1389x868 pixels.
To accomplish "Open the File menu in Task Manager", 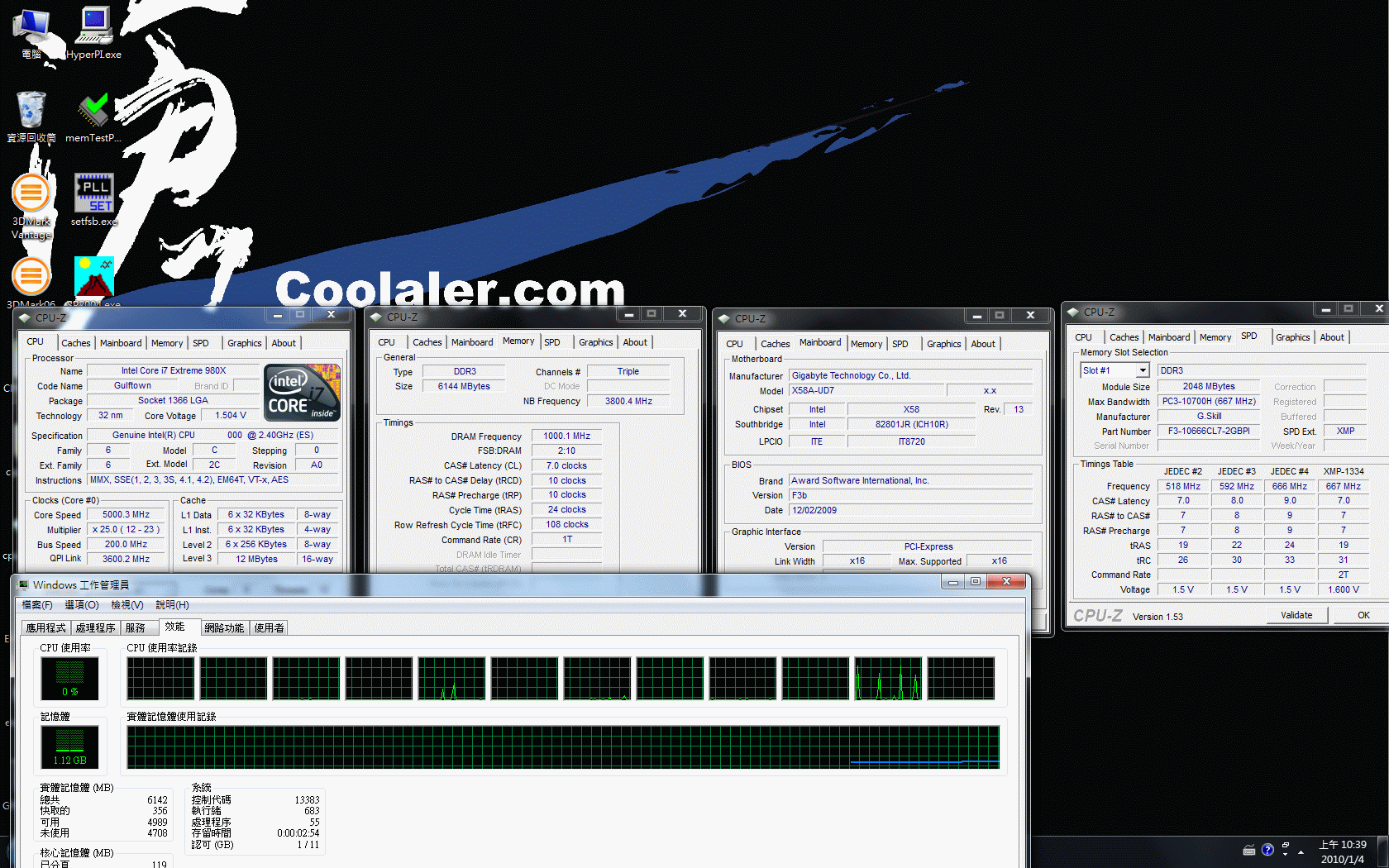I will 37,605.
